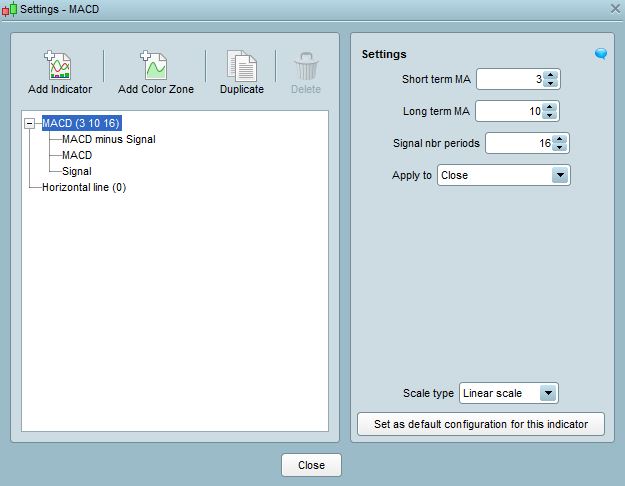Screen dimensions: 625x486
Task: Click the candlestick icon in title bar
Action: coord(10,9)
